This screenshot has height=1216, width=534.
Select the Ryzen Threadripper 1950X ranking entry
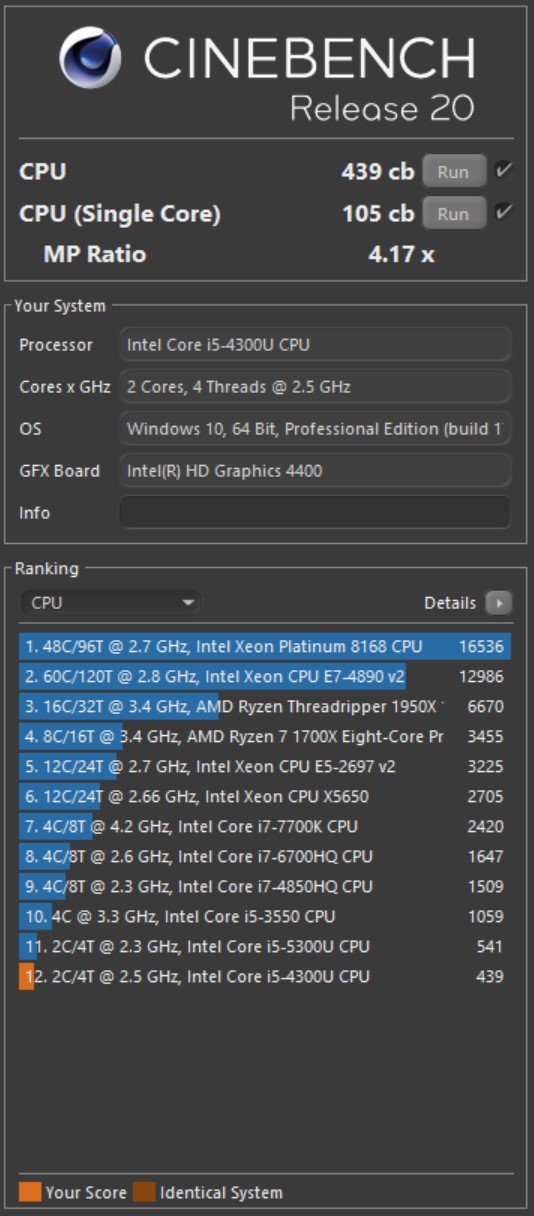[x=265, y=706]
